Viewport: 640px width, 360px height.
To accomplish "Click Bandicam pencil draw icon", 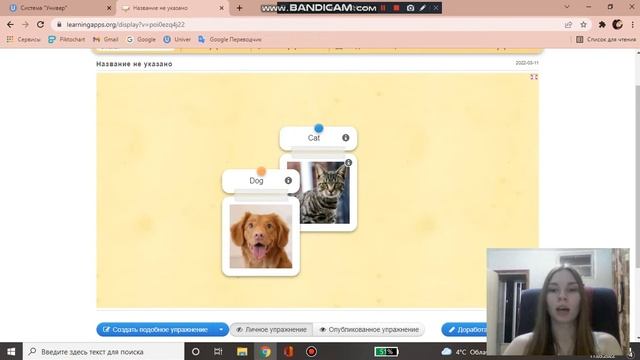I will [423, 8].
